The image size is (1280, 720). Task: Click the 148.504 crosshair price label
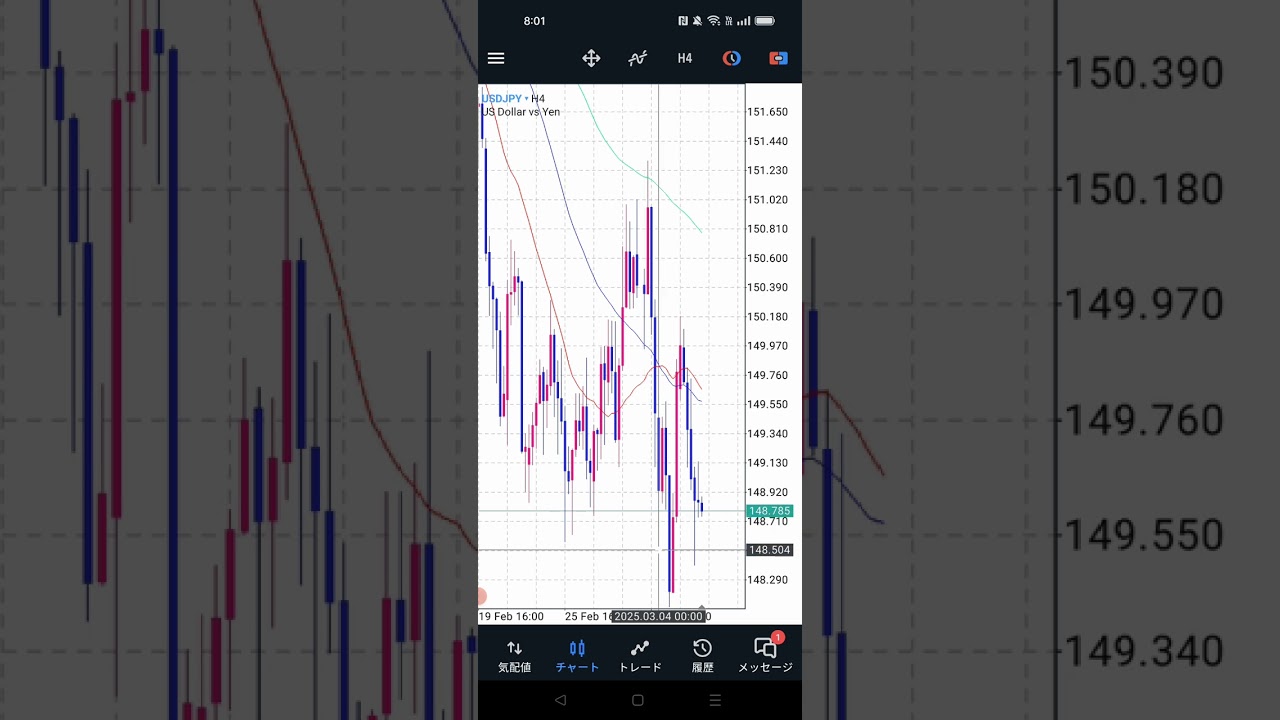click(769, 550)
